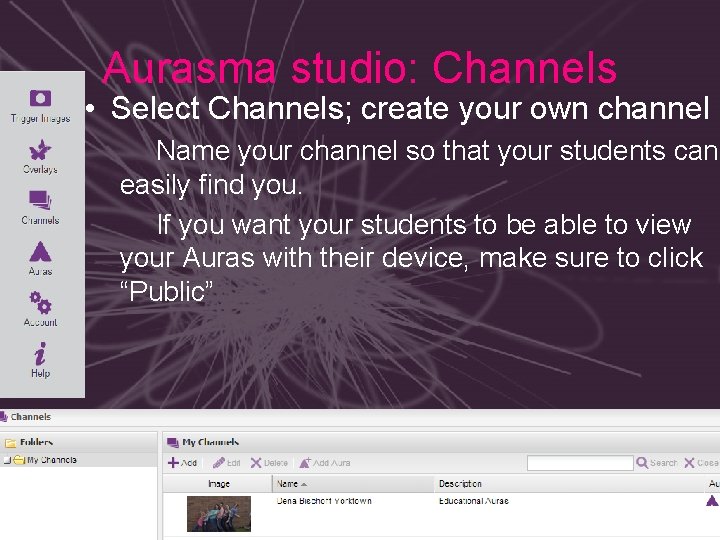Click the Edit pencil button
The image size is (720, 540).
coord(226,463)
